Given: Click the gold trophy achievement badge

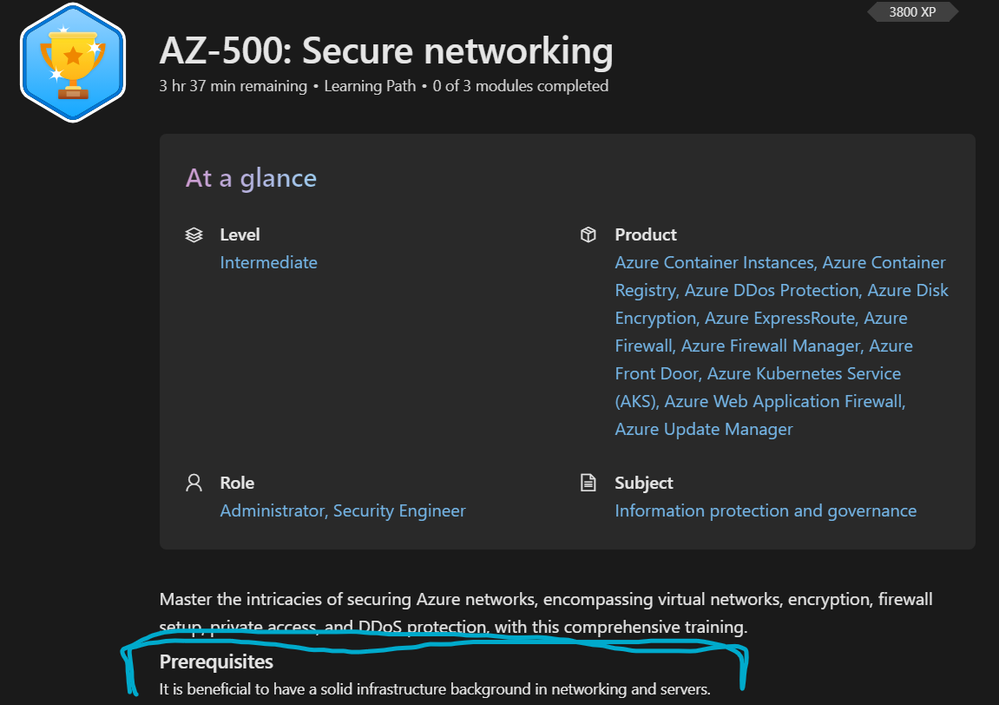Looking at the screenshot, I should click(x=72, y=63).
